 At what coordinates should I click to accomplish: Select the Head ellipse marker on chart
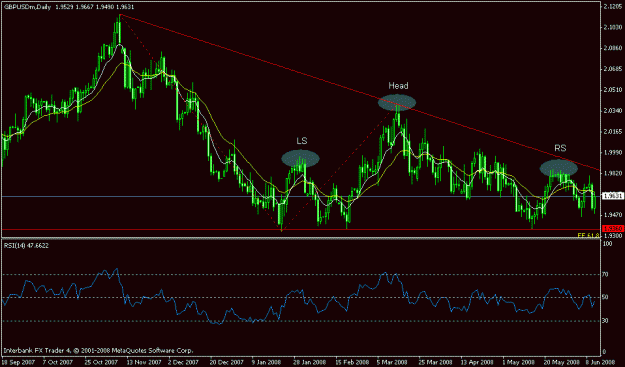[397, 102]
